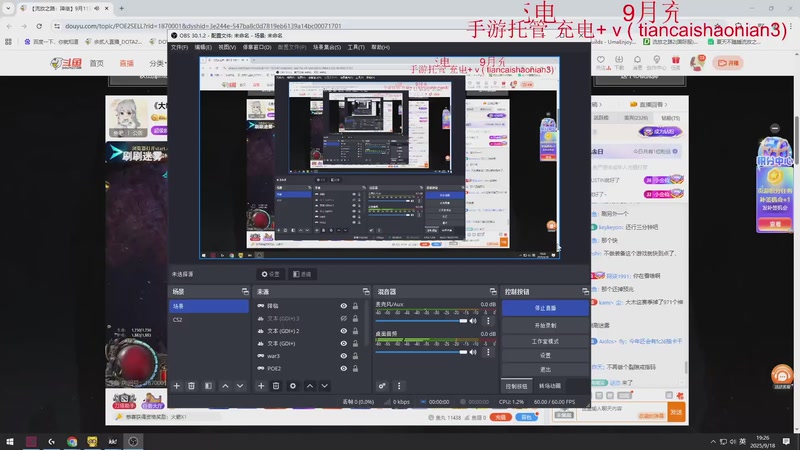Expand Douyu 分类 category dropdown

point(158,63)
